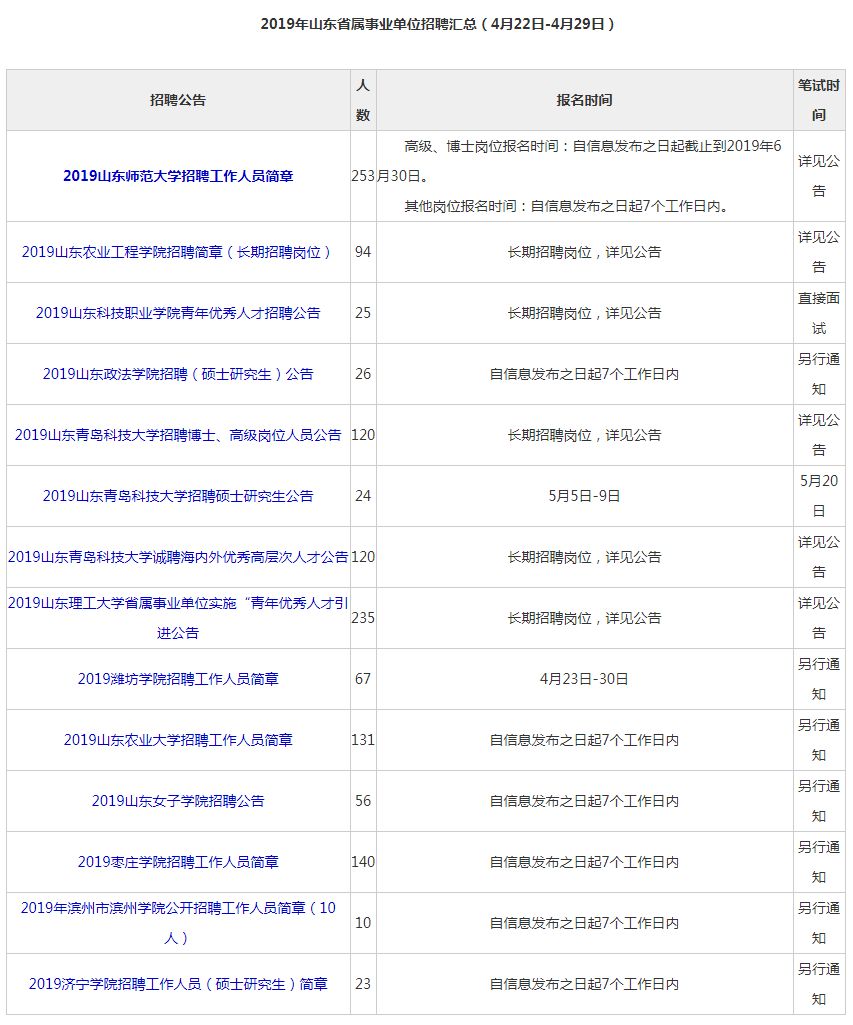The image size is (853, 1025).
Task: Select headcount cell 25 for 山东科技职业学院
Action: pyautogui.click(x=363, y=312)
